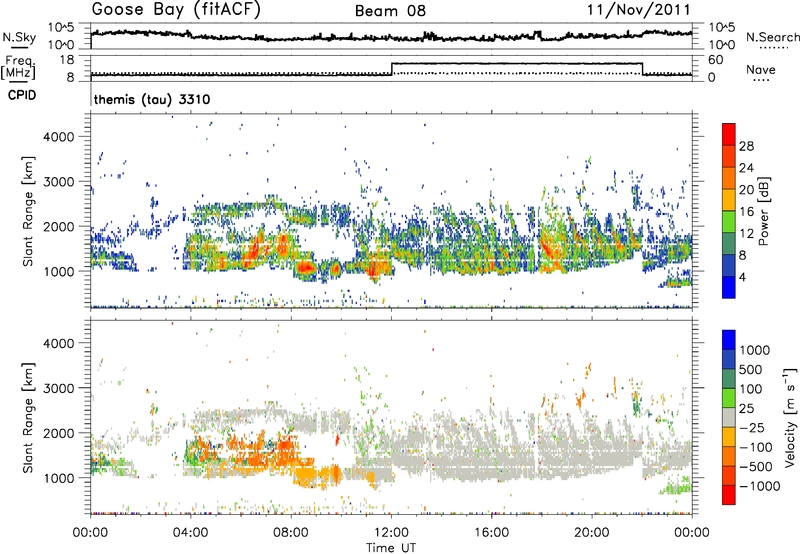
Task: Pick the velocity colorbar segment between -100 and -500
Action: [x=729, y=456]
